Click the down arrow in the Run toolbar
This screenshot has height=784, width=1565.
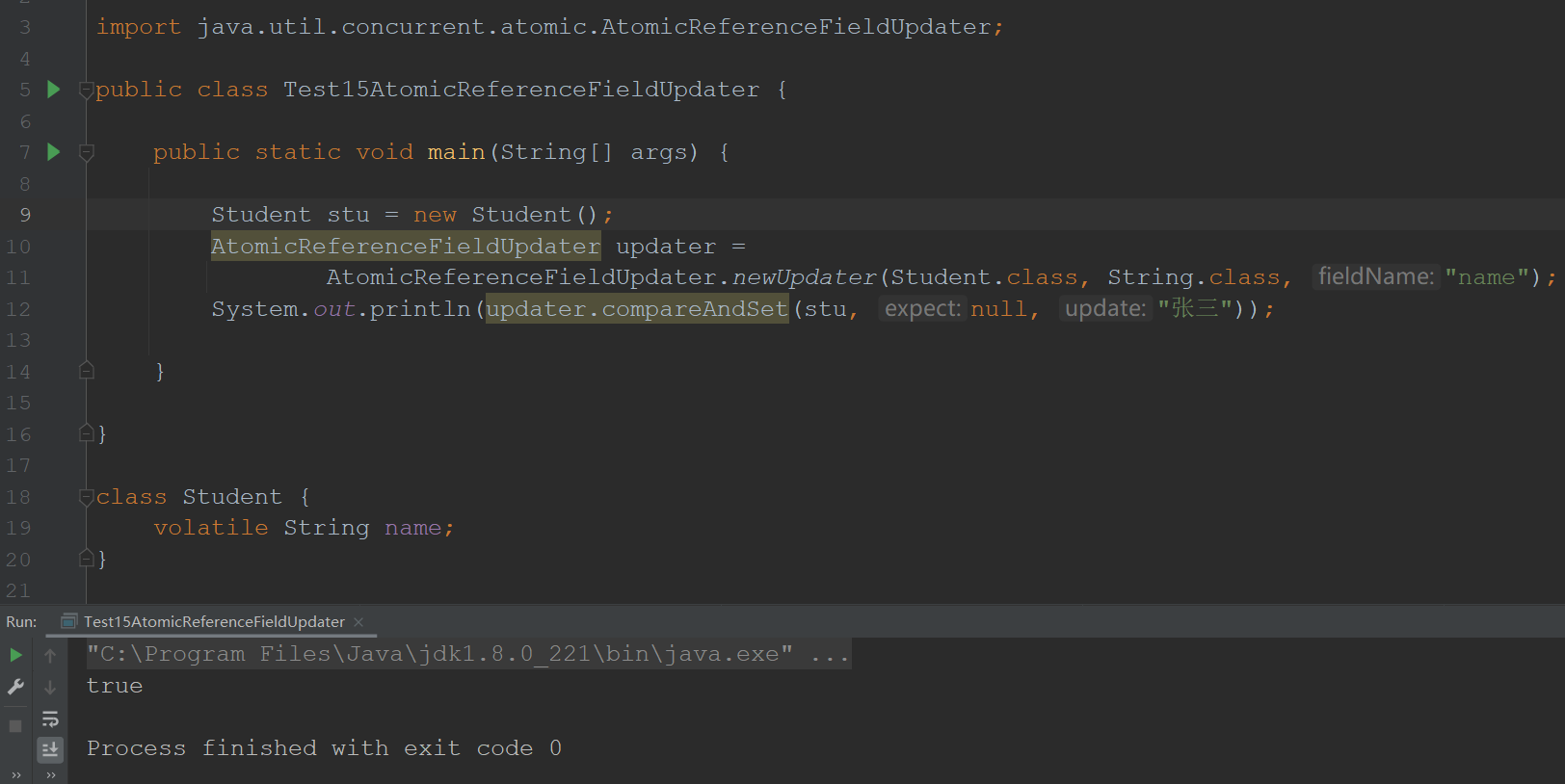click(50, 687)
